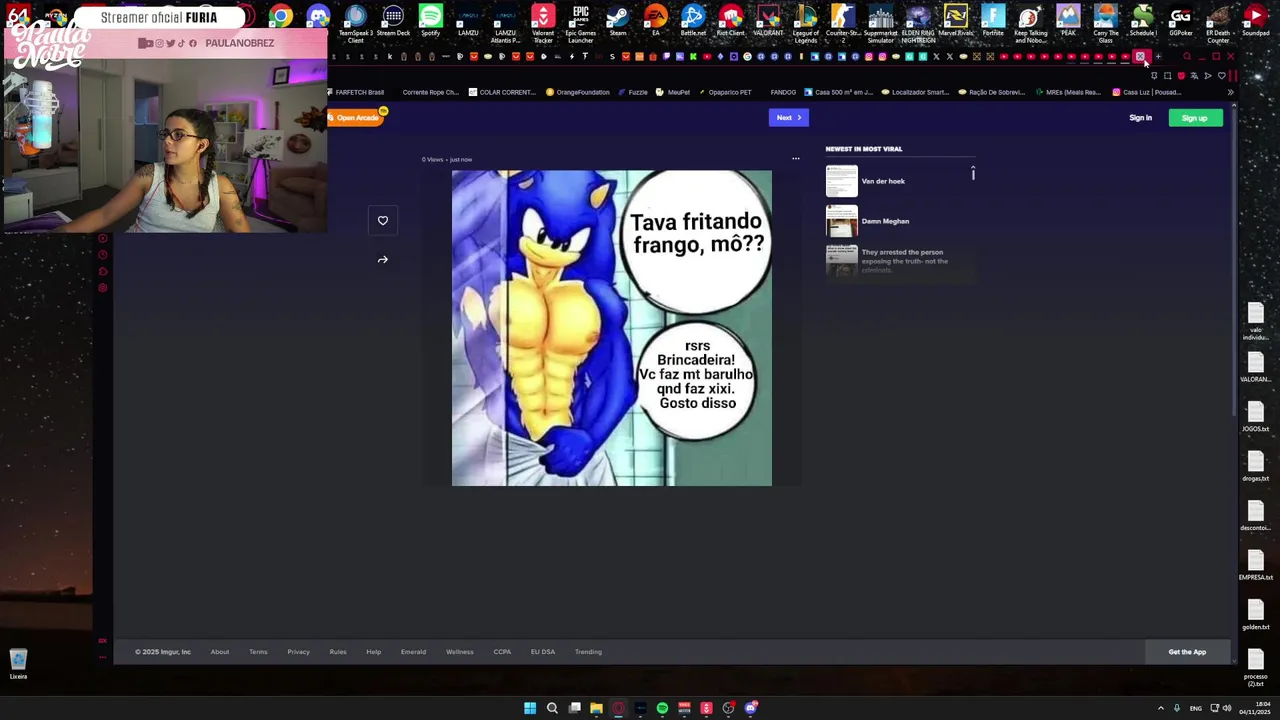The image size is (1280, 720).
Task: Click the green Sign up button
Action: pyautogui.click(x=1195, y=118)
